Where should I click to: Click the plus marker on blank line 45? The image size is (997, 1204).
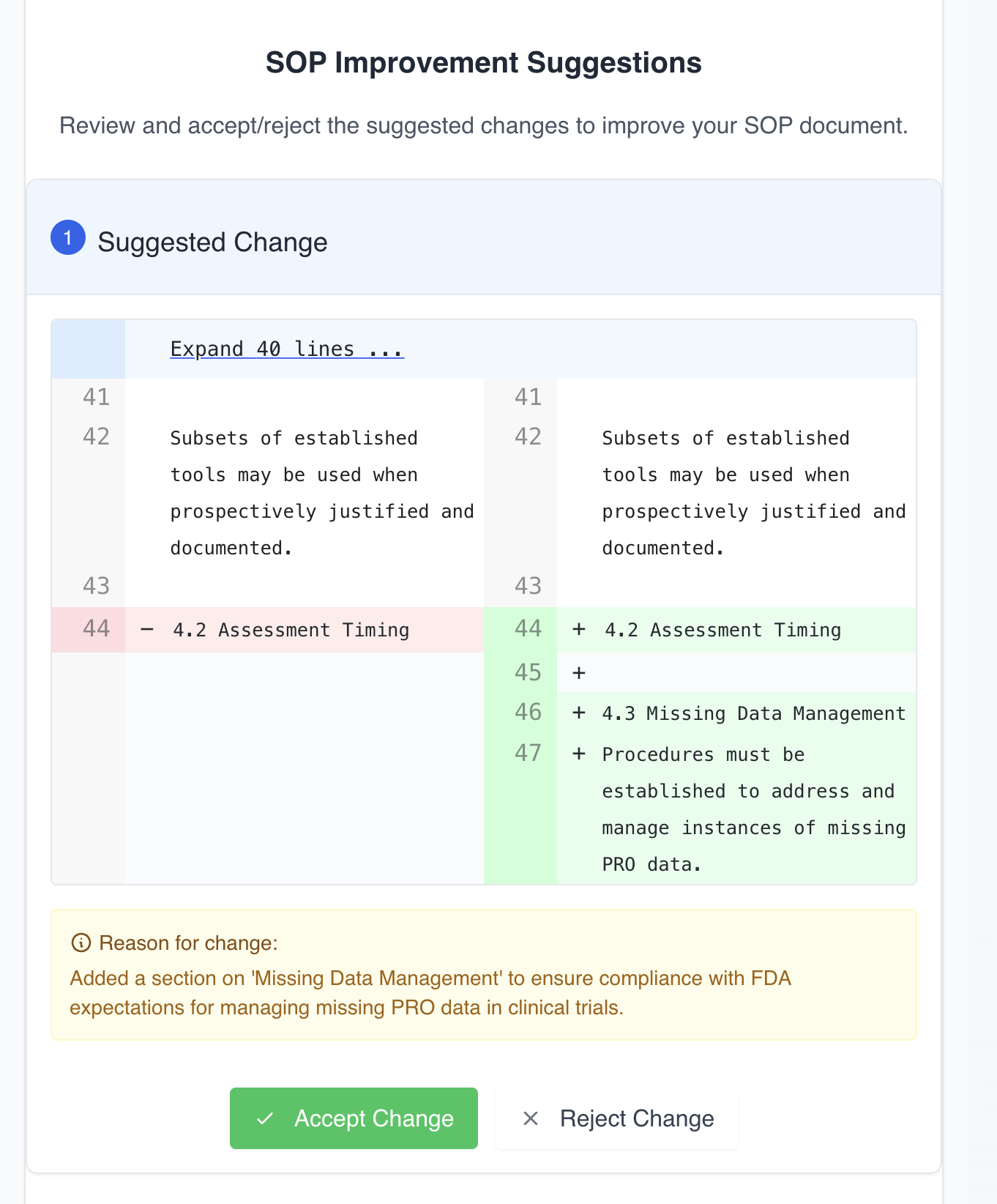pyautogui.click(x=579, y=672)
